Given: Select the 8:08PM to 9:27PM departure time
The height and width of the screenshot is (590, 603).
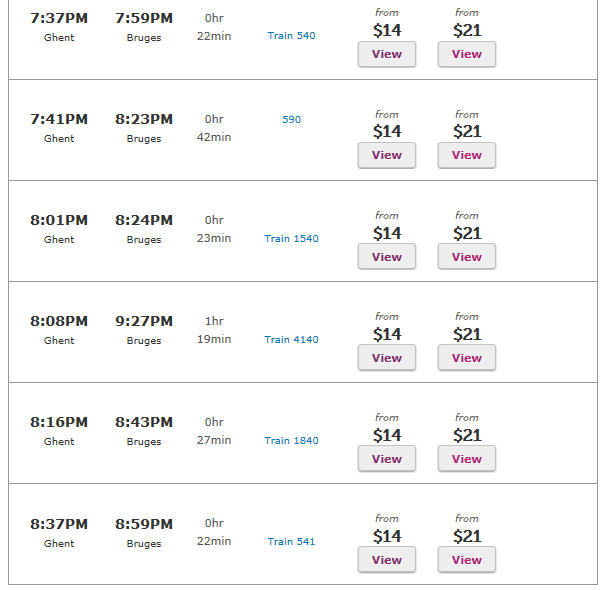Looking at the screenshot, I should tap(59, 321).
